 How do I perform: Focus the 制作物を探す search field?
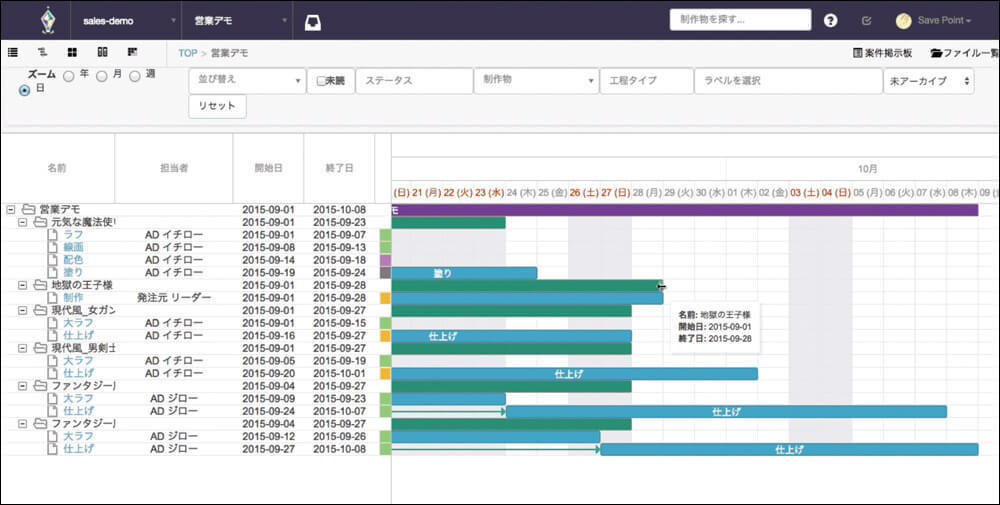pos(740,20)
